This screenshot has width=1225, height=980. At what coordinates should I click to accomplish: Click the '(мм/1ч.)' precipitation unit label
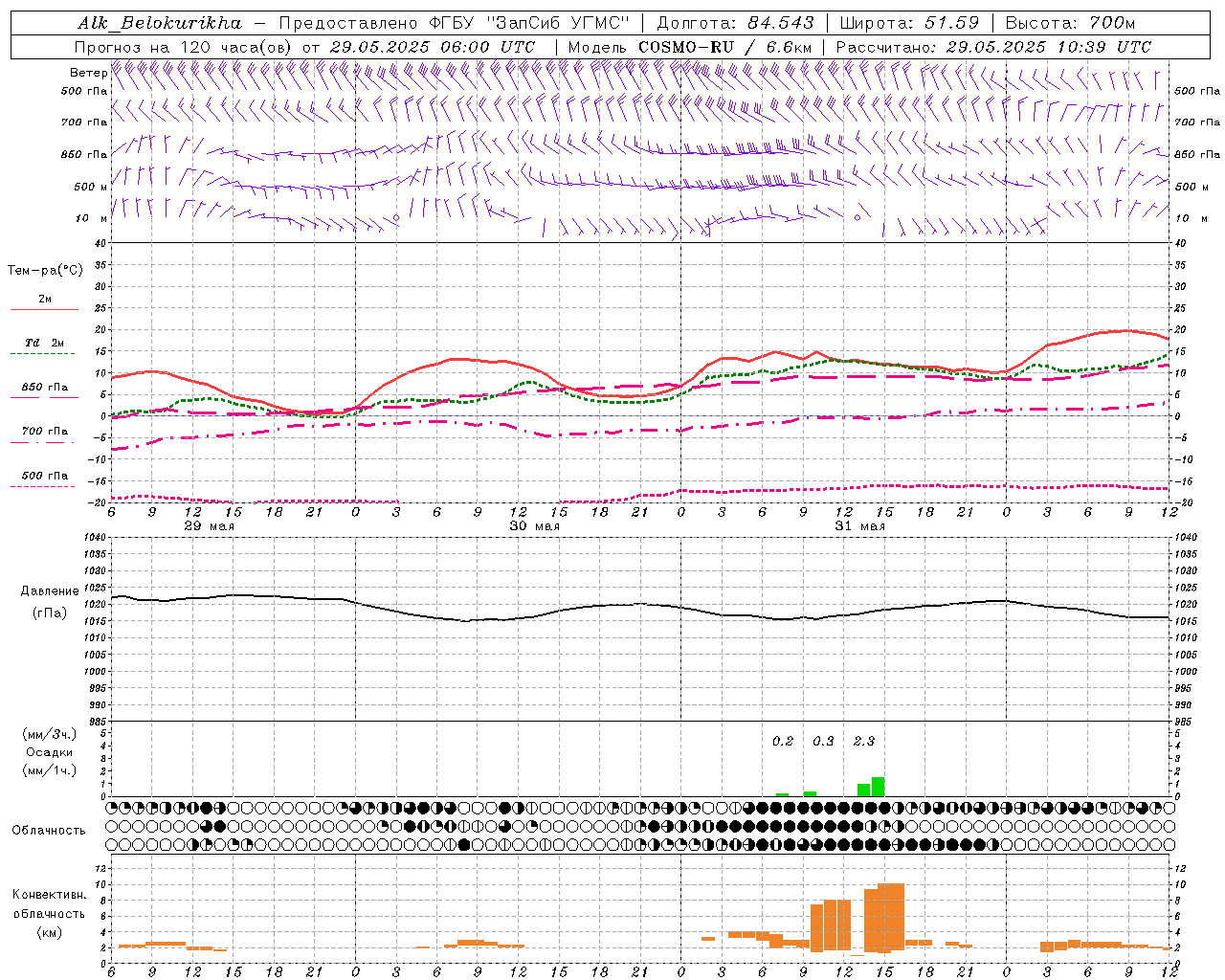coord(50,770)
